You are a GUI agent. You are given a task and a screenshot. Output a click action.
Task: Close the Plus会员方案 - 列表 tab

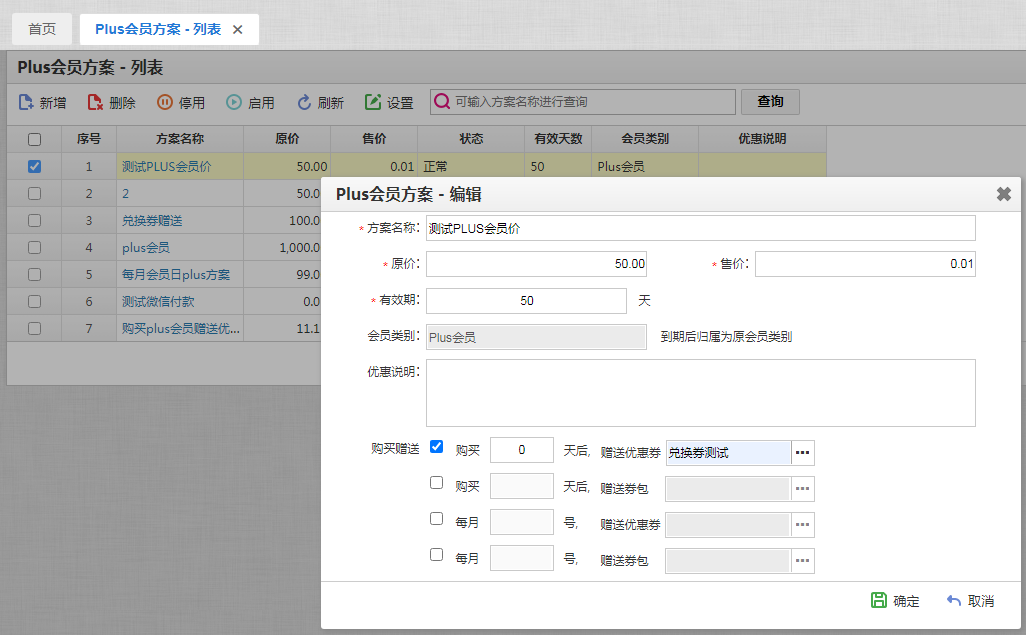click(238, 29)
